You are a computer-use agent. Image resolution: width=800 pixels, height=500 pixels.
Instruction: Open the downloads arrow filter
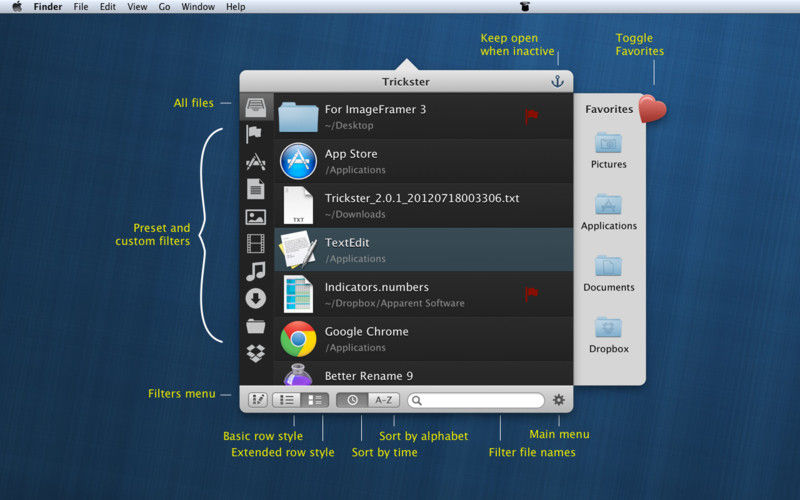click(x=256, y=298)
